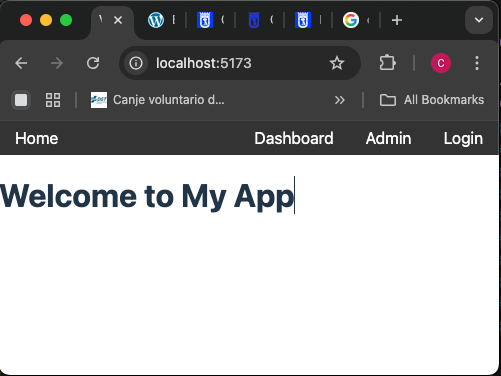Open the Dashboard nav link
The width and height of the screenshot is (501, 376).
click(x=294, y=138)
